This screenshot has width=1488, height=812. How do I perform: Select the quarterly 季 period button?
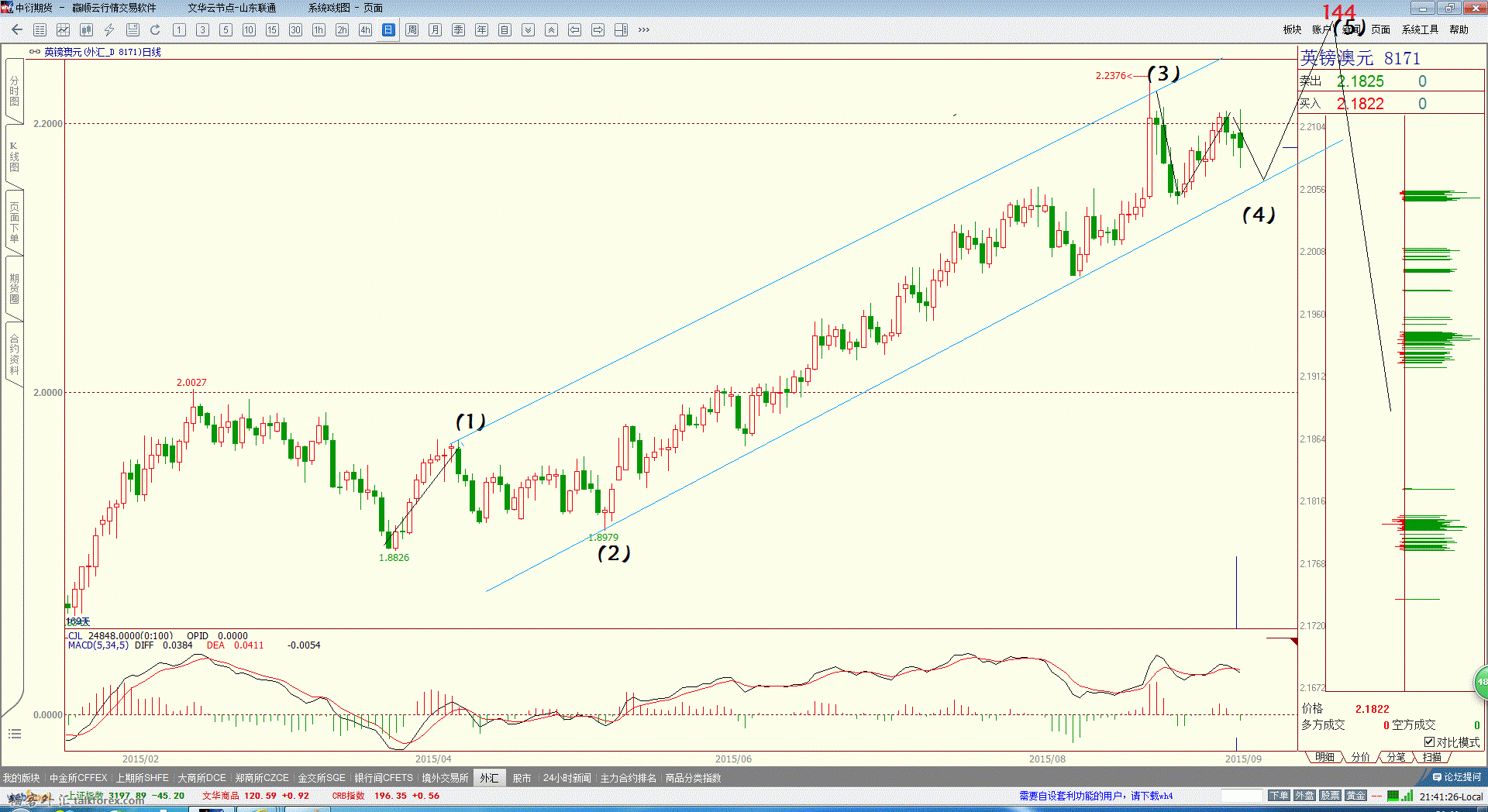click(x=458, y=29)
